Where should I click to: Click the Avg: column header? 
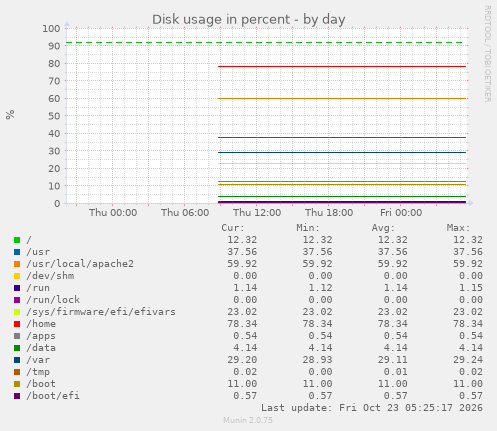pyautogui.click(x=383, y=228)
